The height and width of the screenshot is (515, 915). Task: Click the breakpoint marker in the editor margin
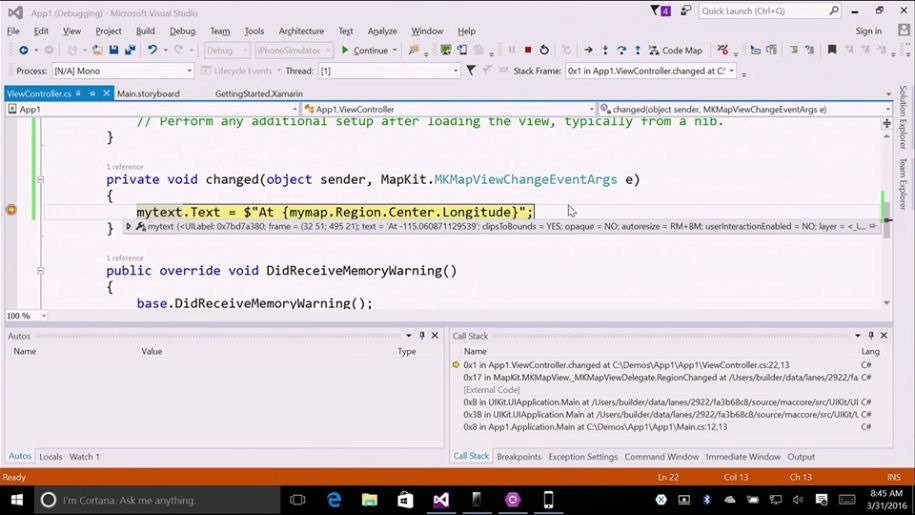(x=11, y=210)
